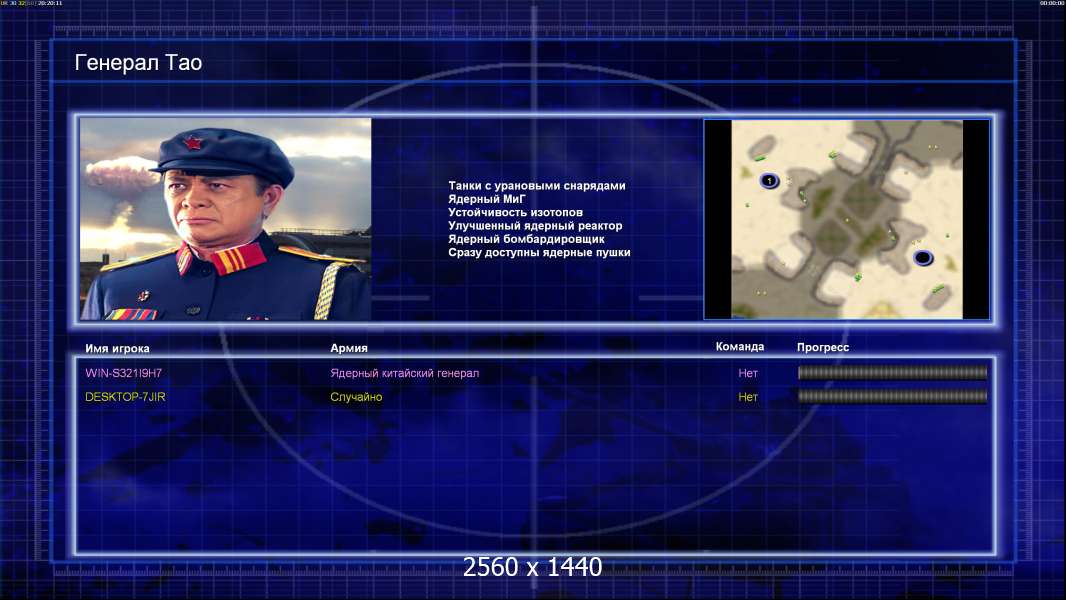
Task: Click army 'Ядерный китайский генерал'
Action: tap(405, 373)
